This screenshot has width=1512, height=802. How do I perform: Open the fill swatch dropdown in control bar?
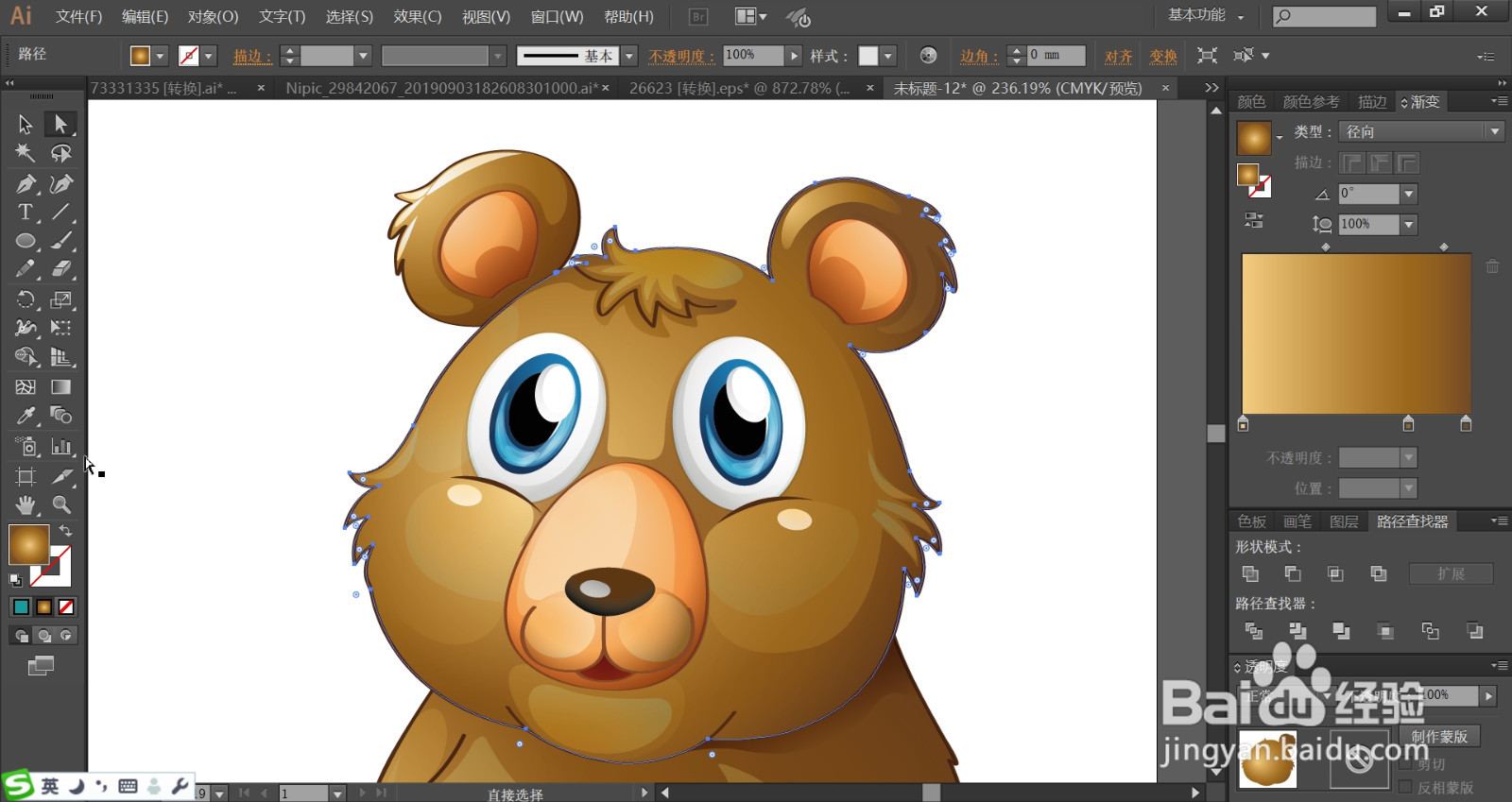(160, 56)
